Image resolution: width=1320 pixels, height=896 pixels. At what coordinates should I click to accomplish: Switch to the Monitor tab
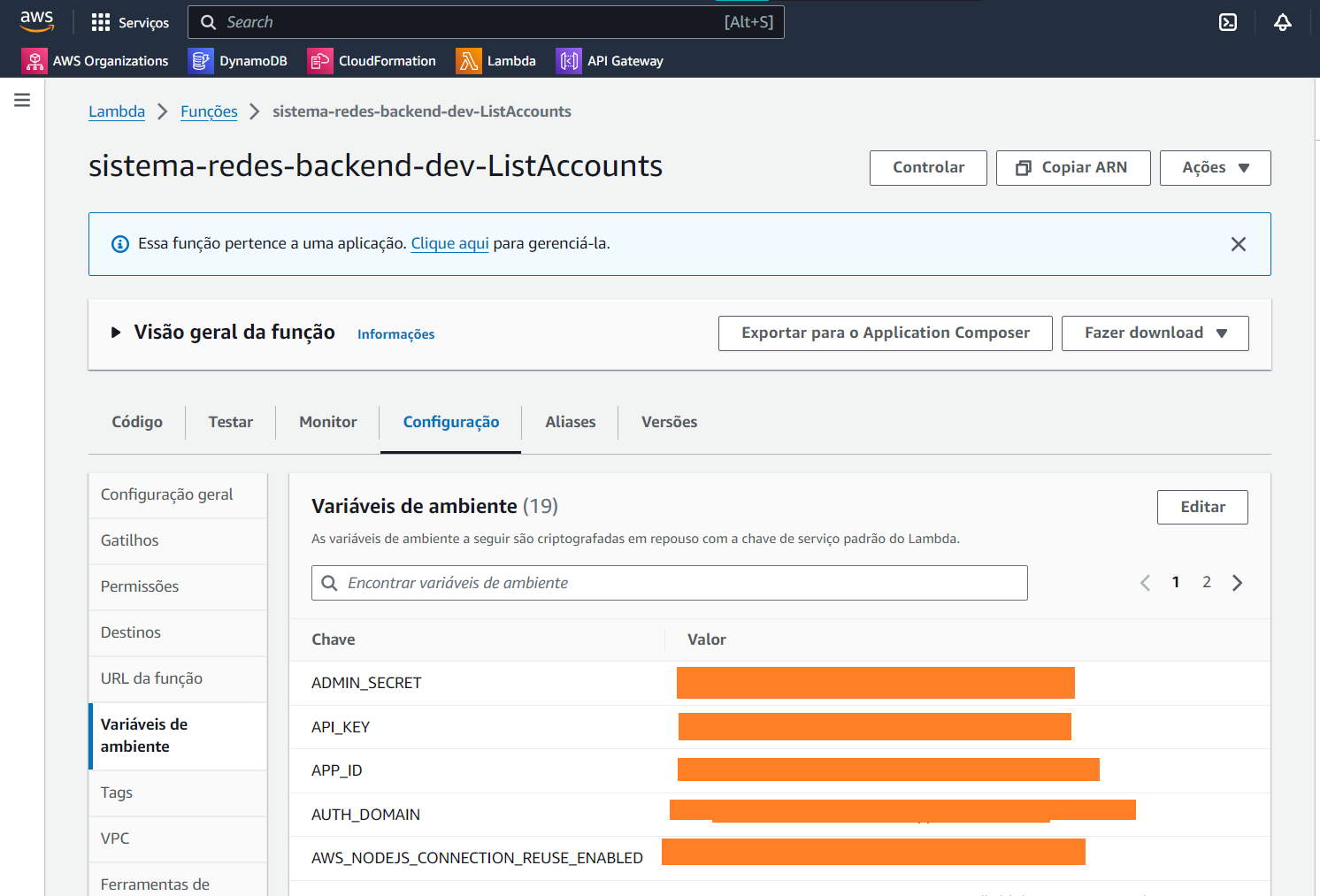(326, 422)
